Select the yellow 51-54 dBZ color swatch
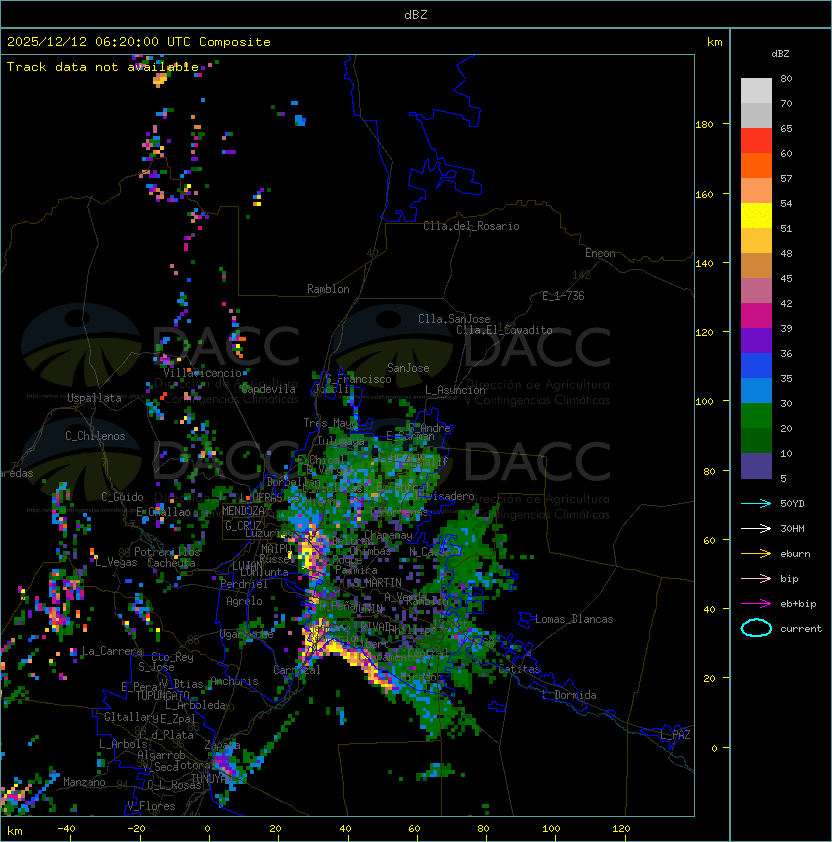Screen dimensions: 832x842 (x=756, y=216)
